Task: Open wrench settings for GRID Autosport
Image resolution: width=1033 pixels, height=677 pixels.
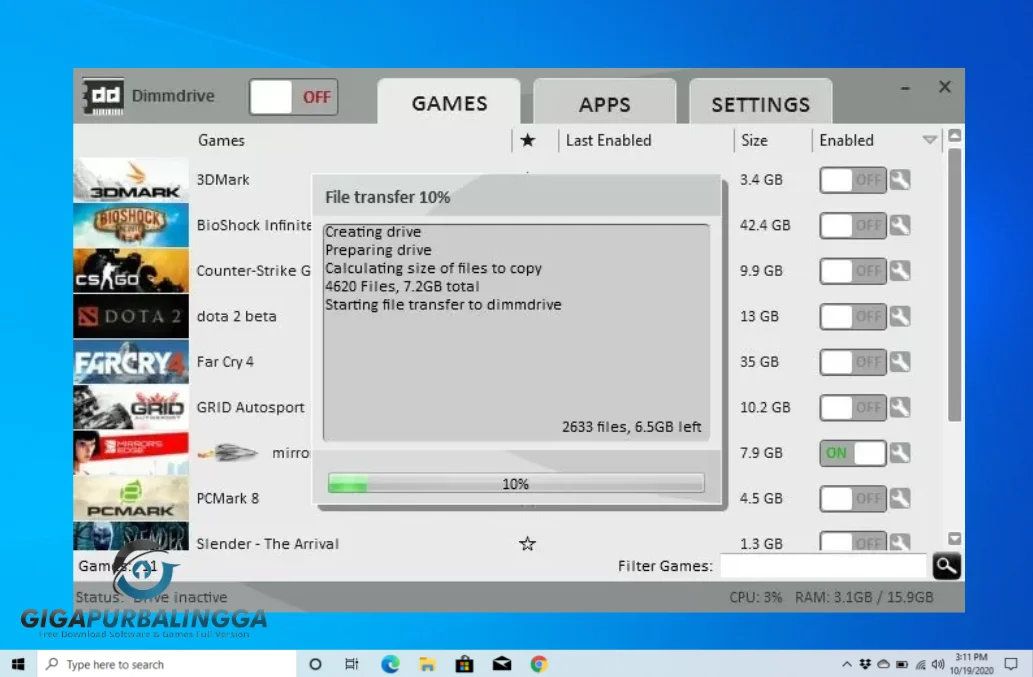Action: click(x=900, y=407)
